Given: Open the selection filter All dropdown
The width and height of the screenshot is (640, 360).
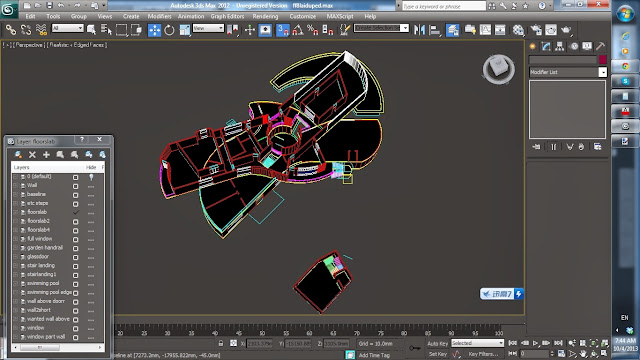Looking at the screenshot, I should point(68,28).
